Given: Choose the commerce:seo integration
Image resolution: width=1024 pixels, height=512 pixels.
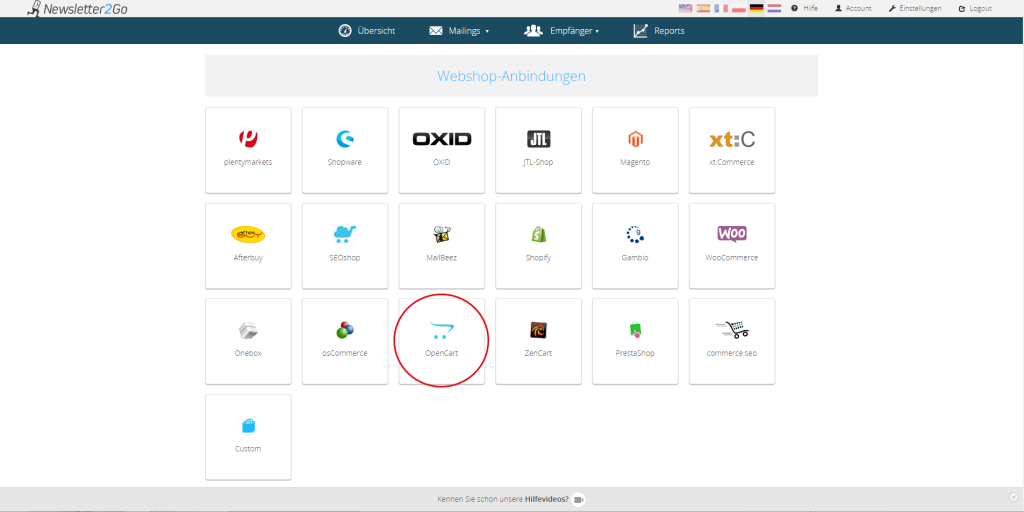Looking at the screenshot, I should pos(732,341).
